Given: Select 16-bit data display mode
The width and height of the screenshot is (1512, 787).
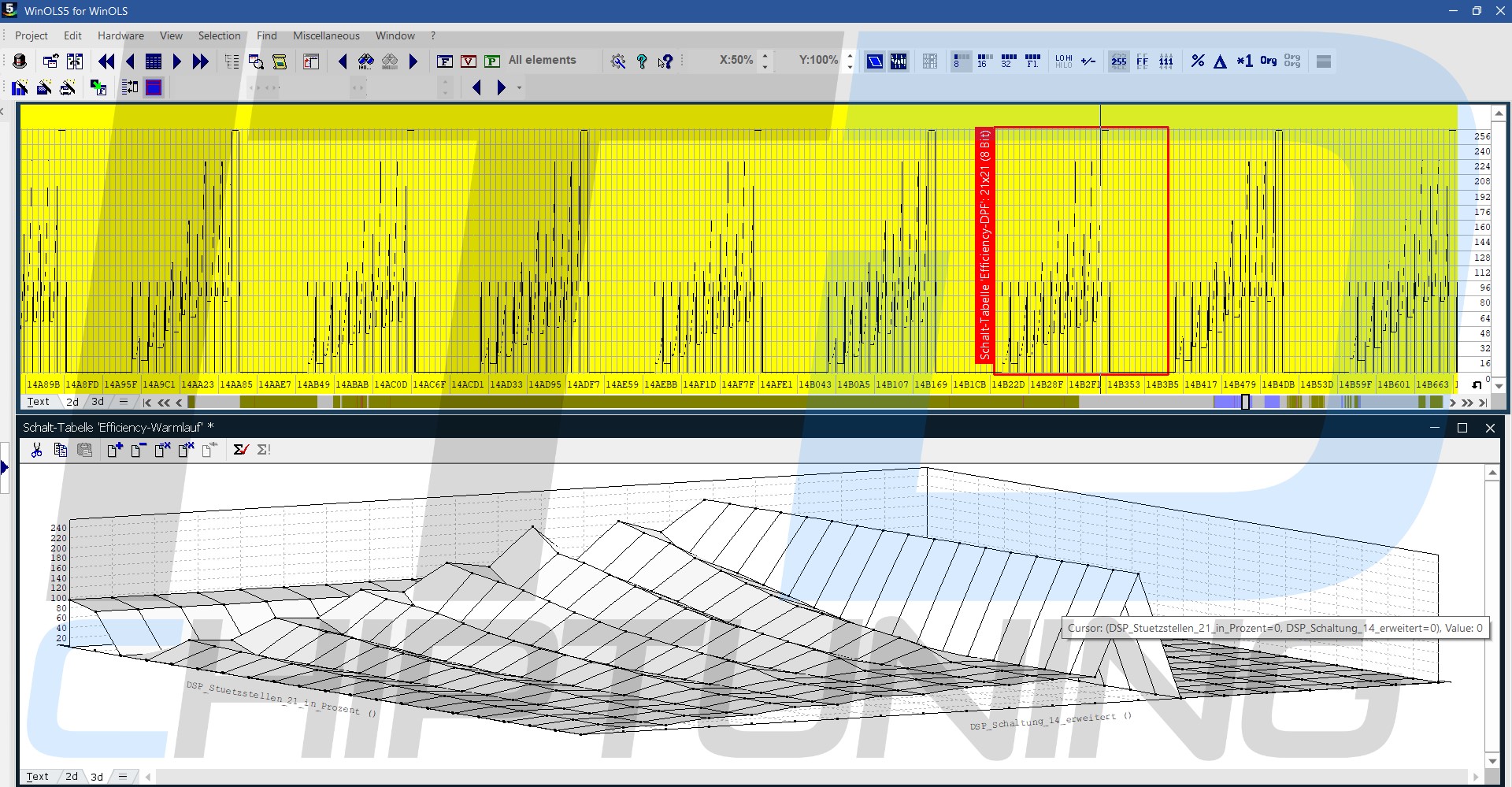Looking at the screenshot, I should 984,61.
